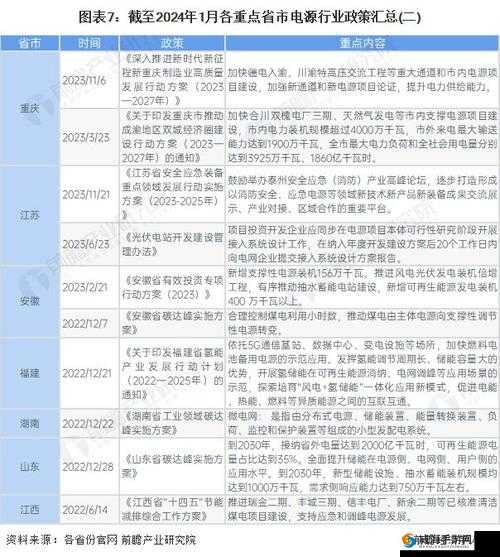Click content cell 依托5G通信基站
Screen dimensions: 500x557
tap(362, 373)
